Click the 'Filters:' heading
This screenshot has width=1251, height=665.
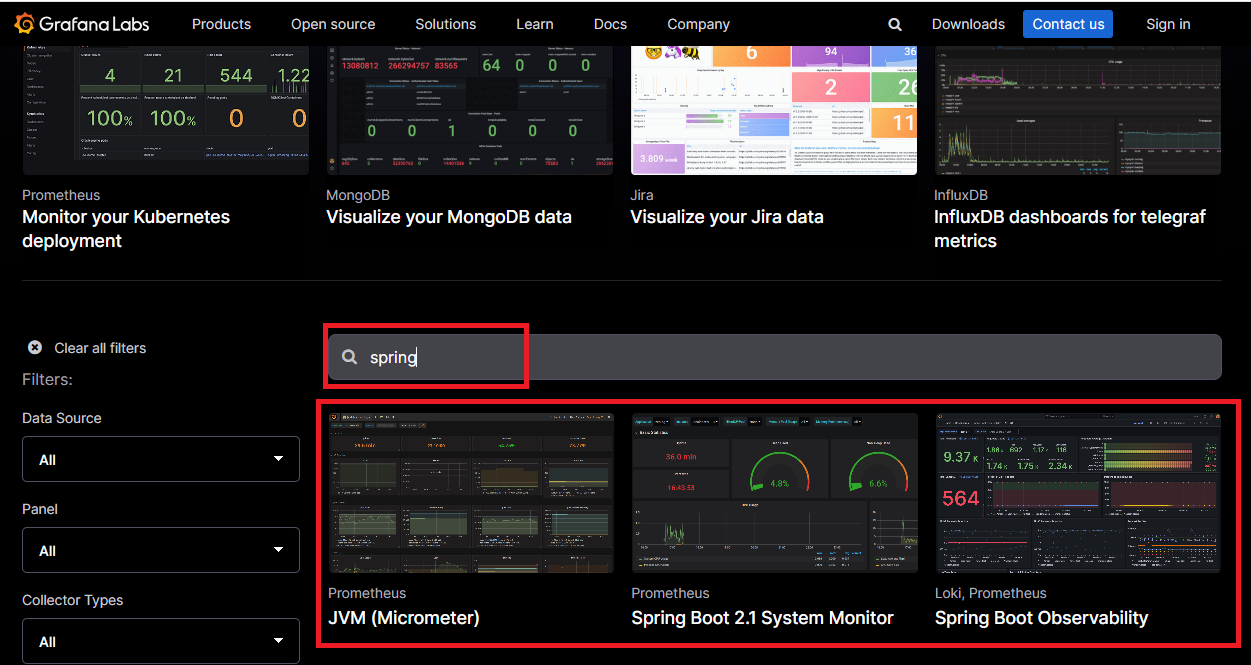(x=47, y=380)
